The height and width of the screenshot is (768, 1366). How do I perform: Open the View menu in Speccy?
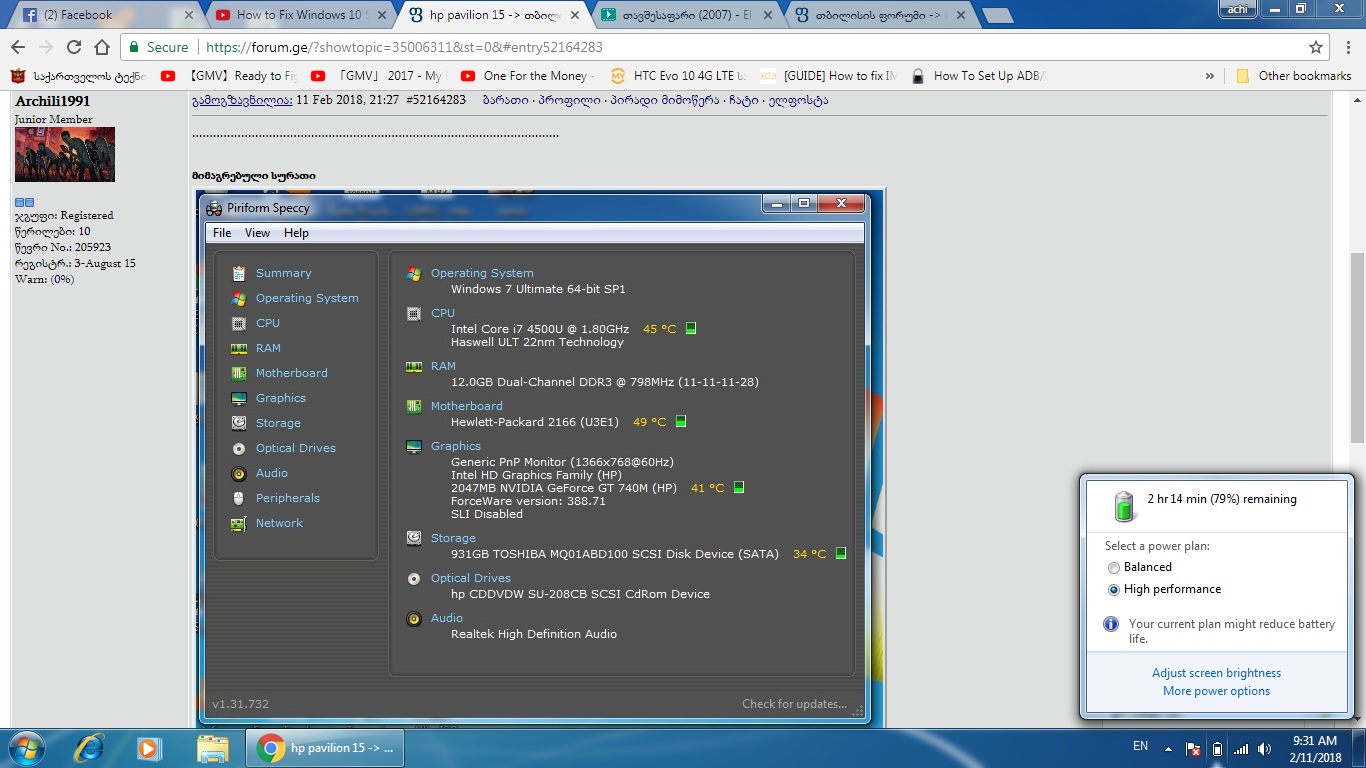(x=257, y=233)
